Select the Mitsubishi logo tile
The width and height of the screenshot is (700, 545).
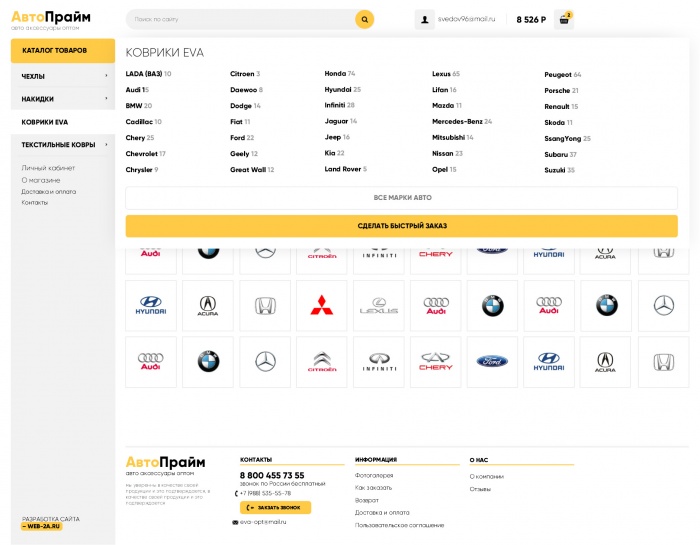[321, 305]
